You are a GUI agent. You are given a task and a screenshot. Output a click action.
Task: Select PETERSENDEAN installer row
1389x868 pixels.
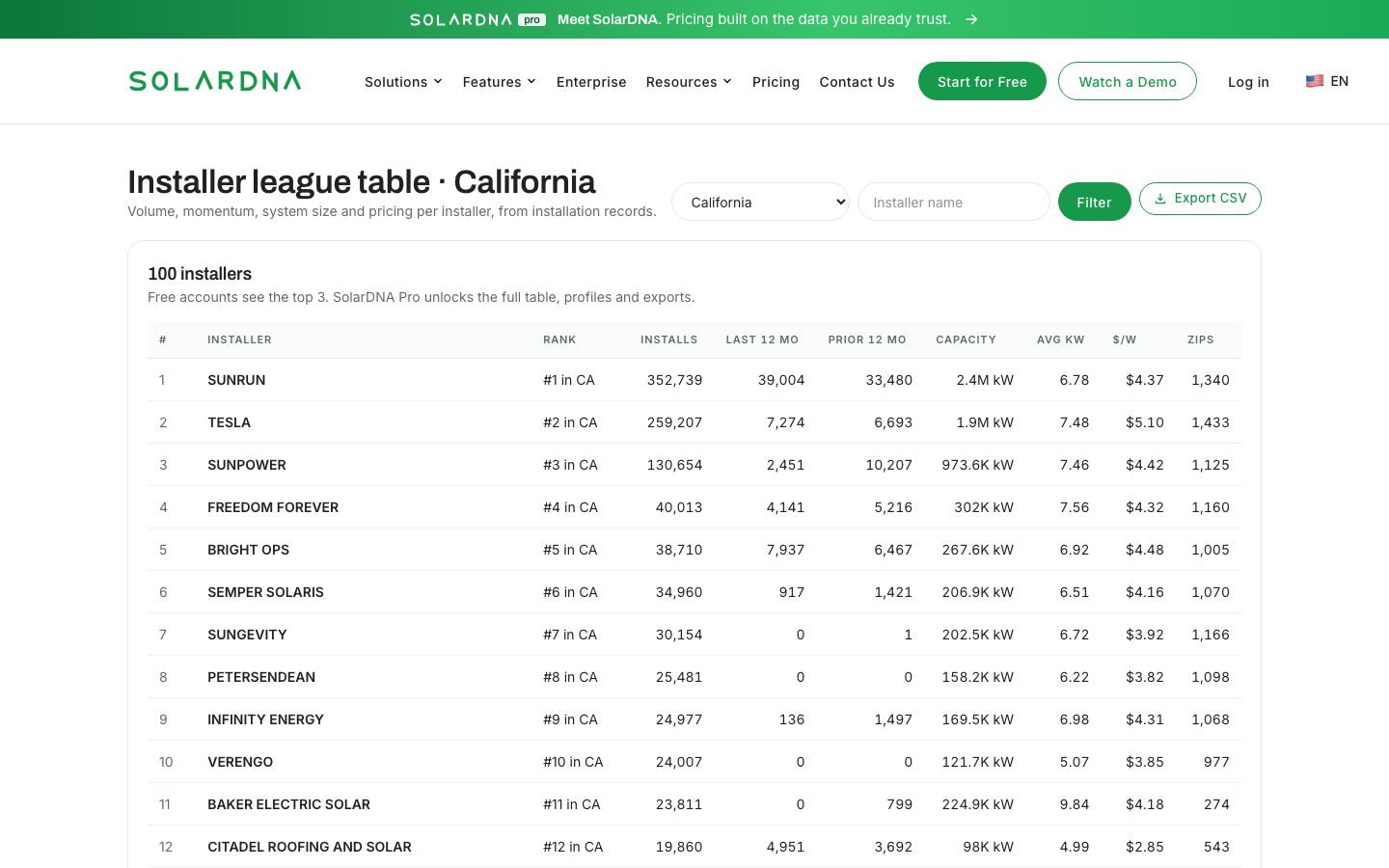[x=694, y=677]
